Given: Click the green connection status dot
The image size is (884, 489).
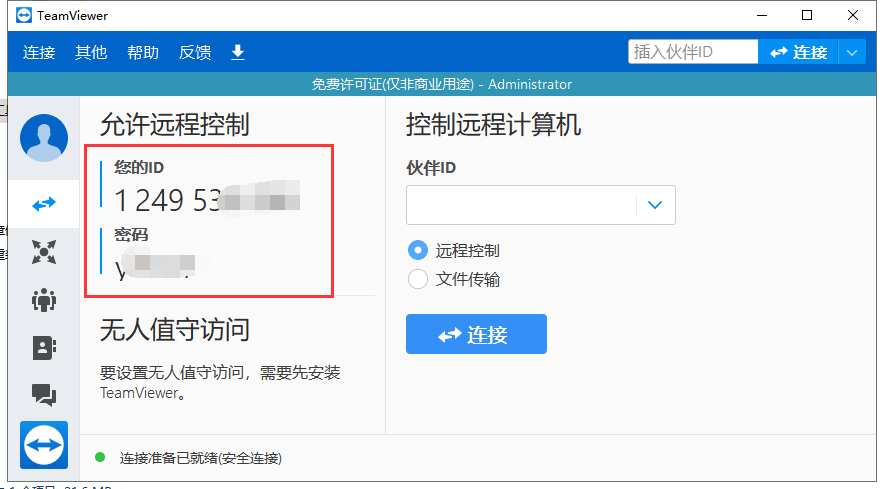Looking at the screenshot, I should [x=100, y=457].
